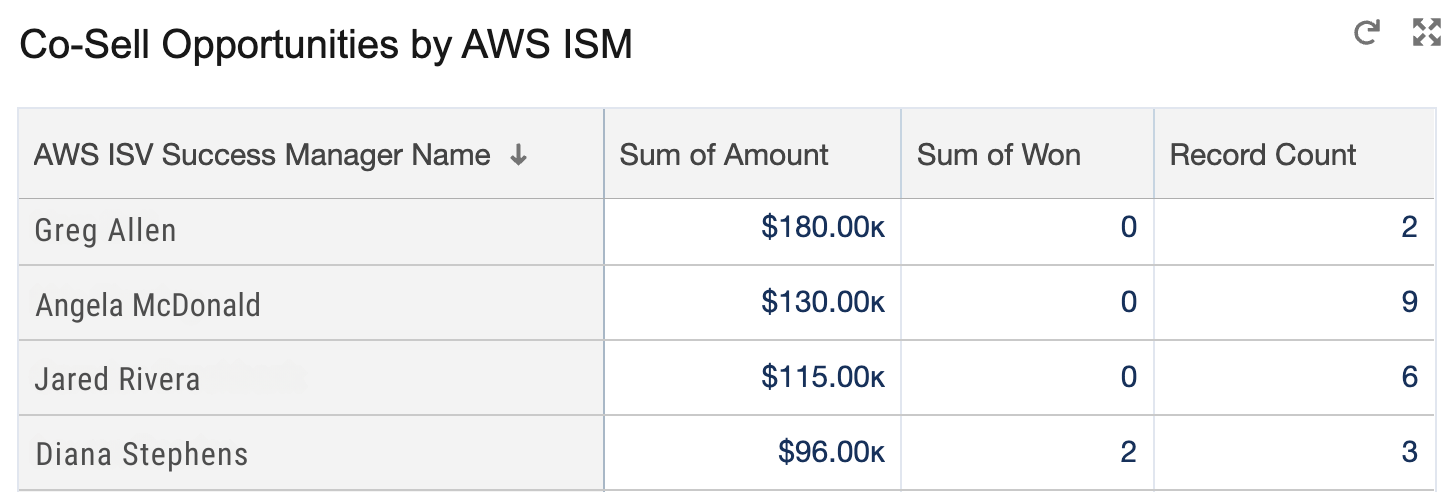
Task: Click Angela McDonald's record count of 9
Action: [x=1409, y=303]
